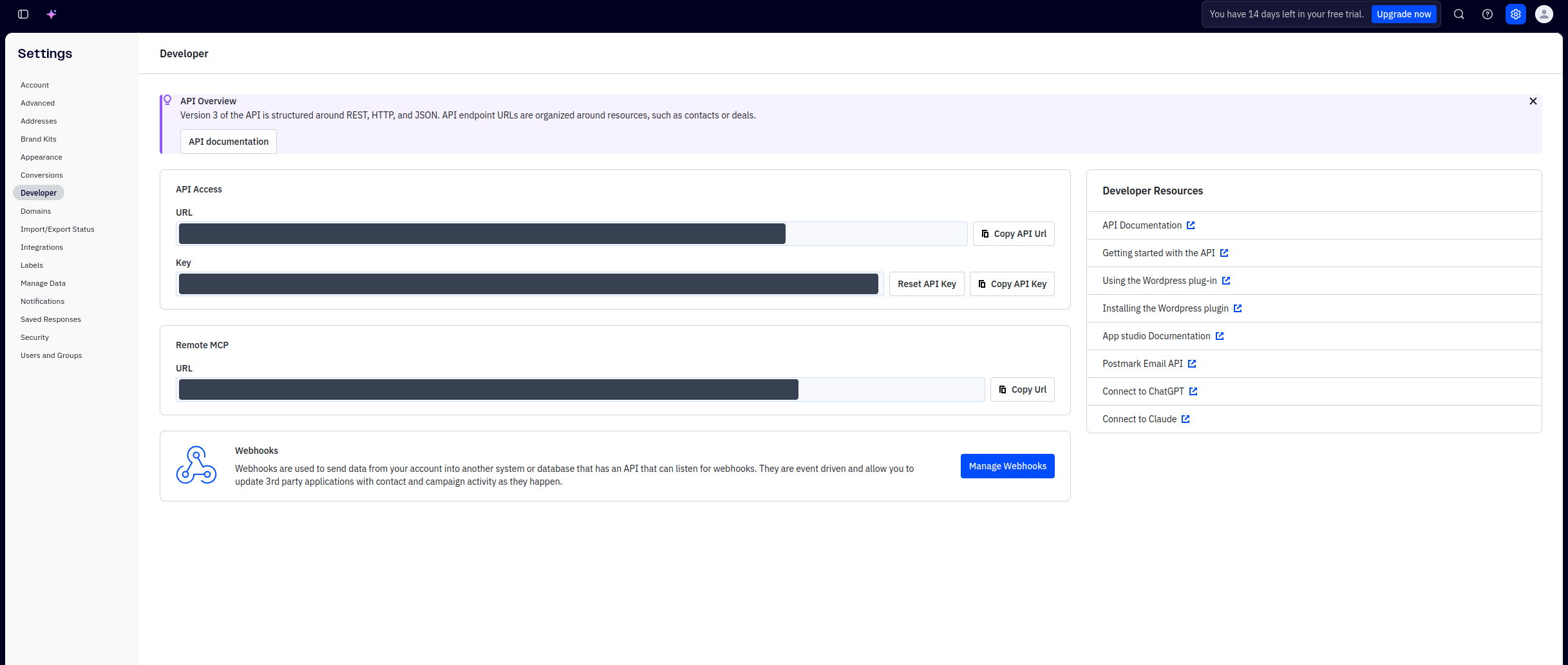Open the user profile avatar
This screenshot has width=1568, height=665.
[1544, 14]
